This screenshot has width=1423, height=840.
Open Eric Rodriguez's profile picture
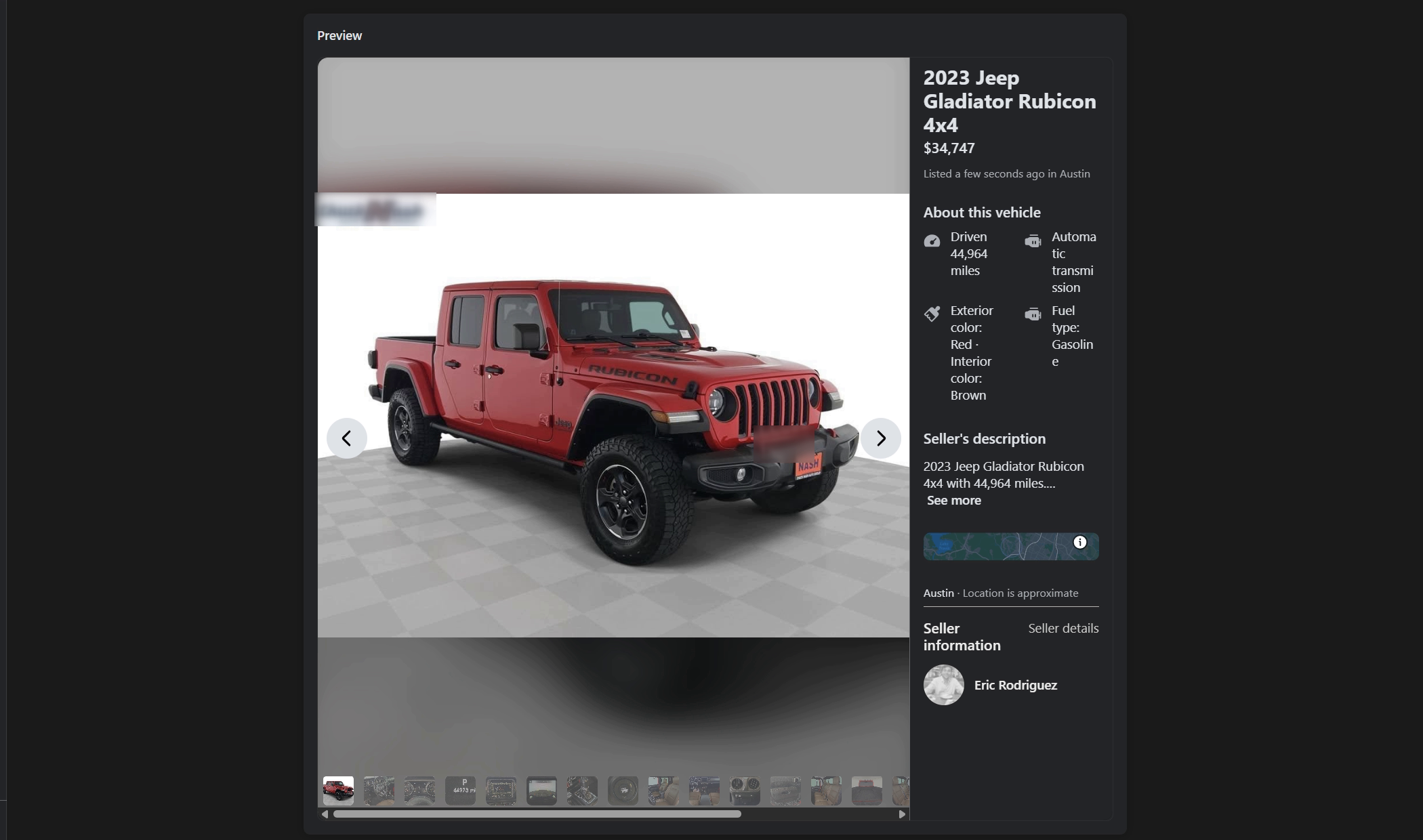coord(943,685)
